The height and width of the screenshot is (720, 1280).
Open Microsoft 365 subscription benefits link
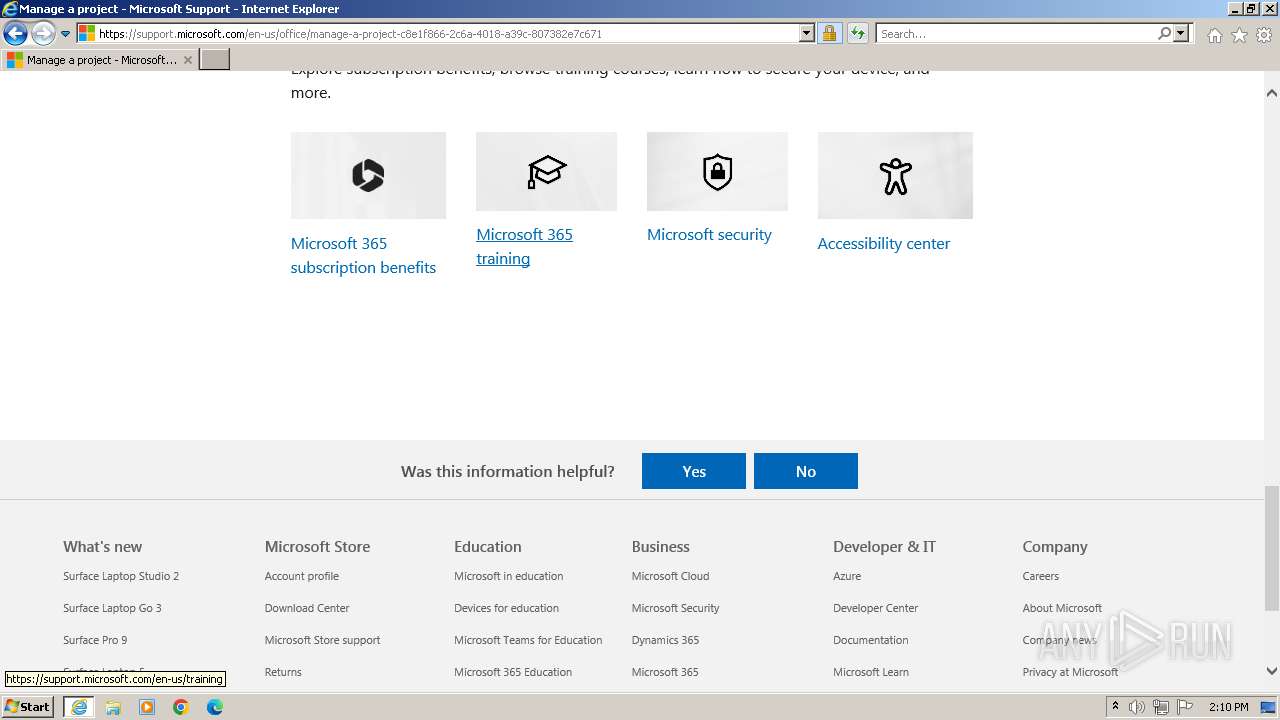[363, 255]
